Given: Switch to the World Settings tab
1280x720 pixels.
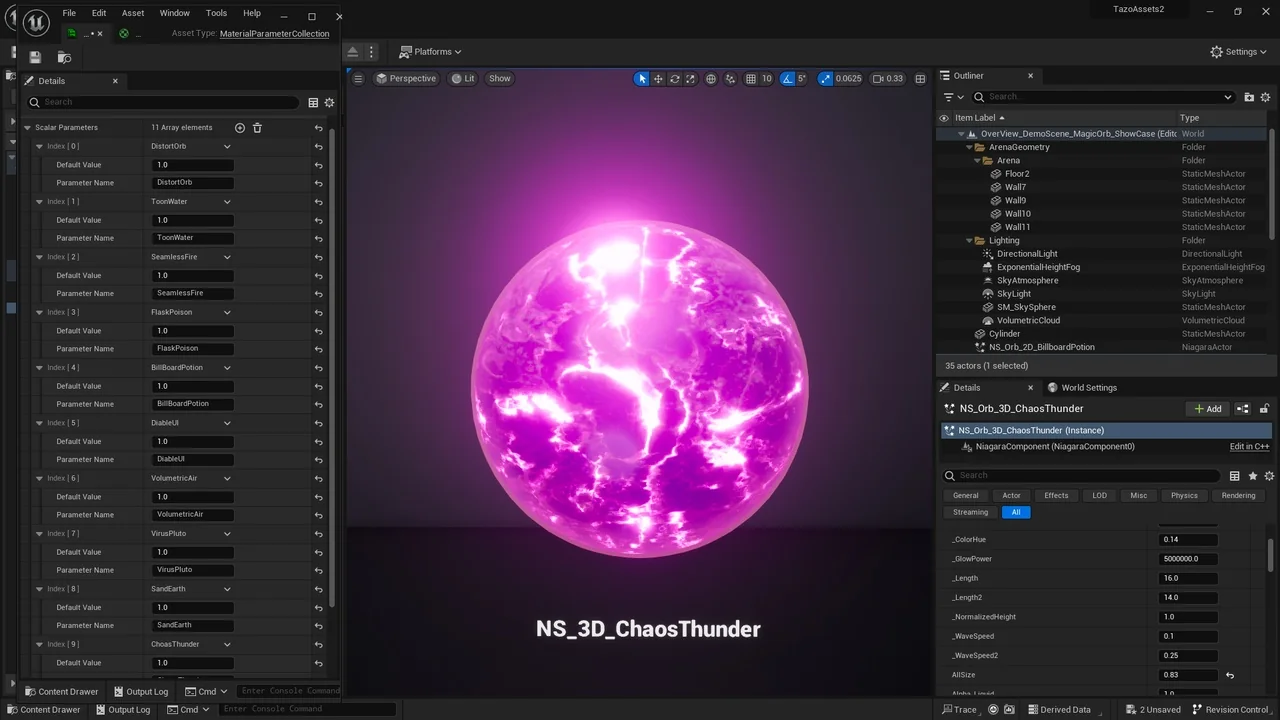Looking at the screenshot, I should [1089, 387].
